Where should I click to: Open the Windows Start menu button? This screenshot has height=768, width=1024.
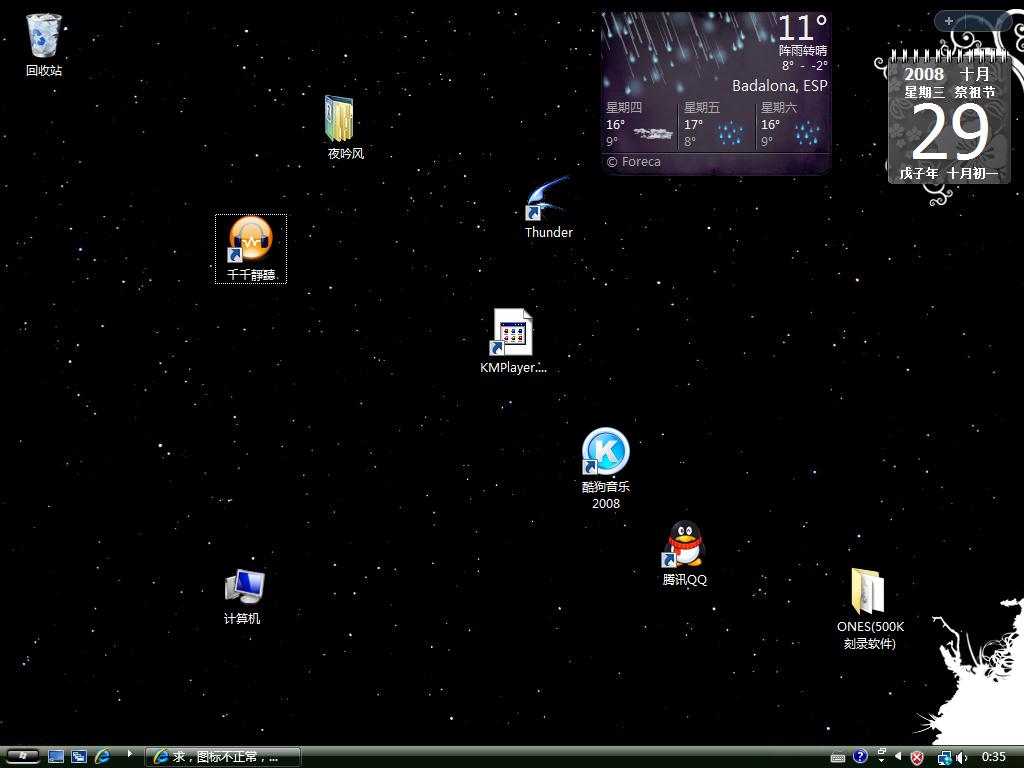point(22,756)
